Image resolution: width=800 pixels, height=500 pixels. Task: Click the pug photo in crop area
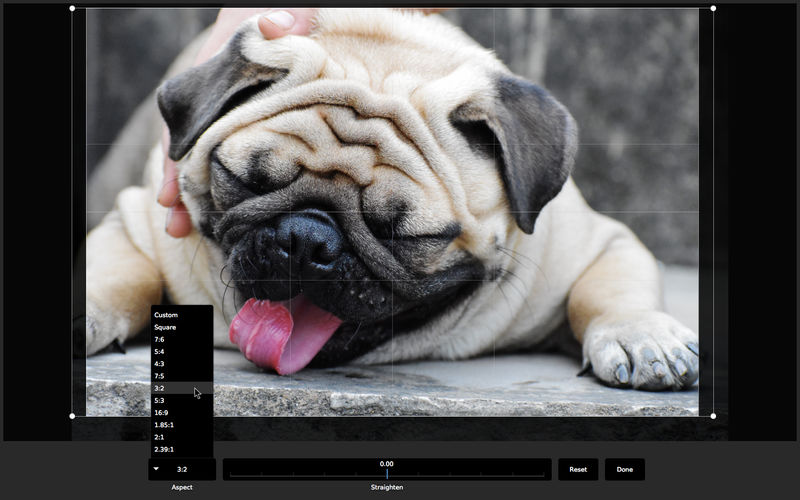392,212
